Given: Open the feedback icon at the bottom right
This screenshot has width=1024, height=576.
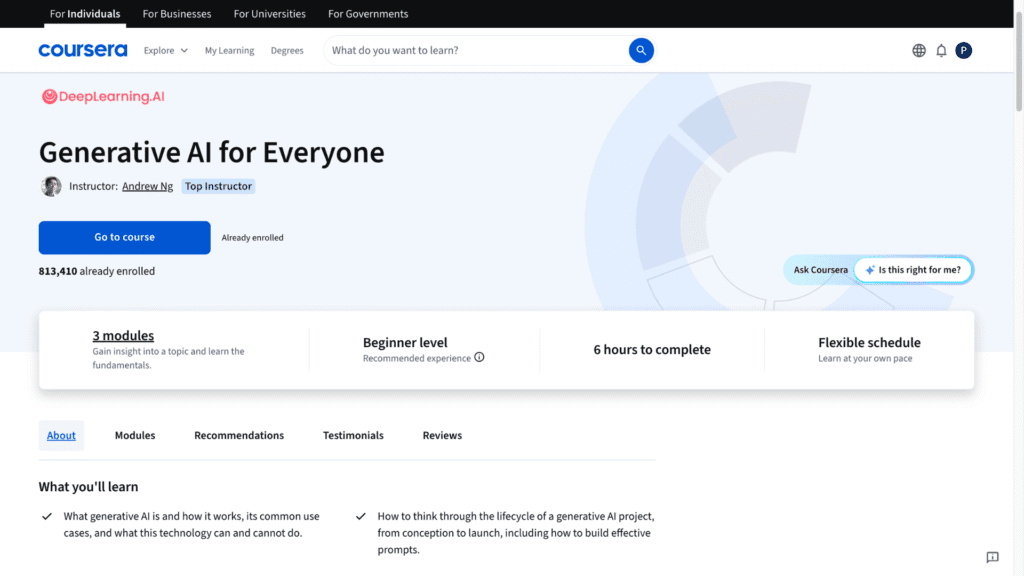Looking at the screenshot, I should pyautogui.click(x=992, y=557).
